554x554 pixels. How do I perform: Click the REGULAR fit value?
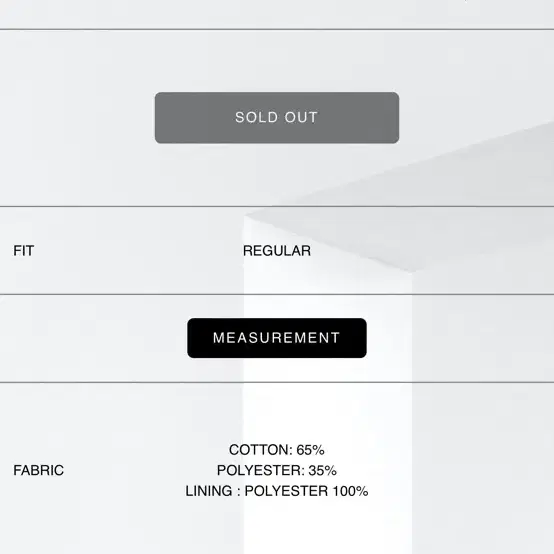(277, 251)
